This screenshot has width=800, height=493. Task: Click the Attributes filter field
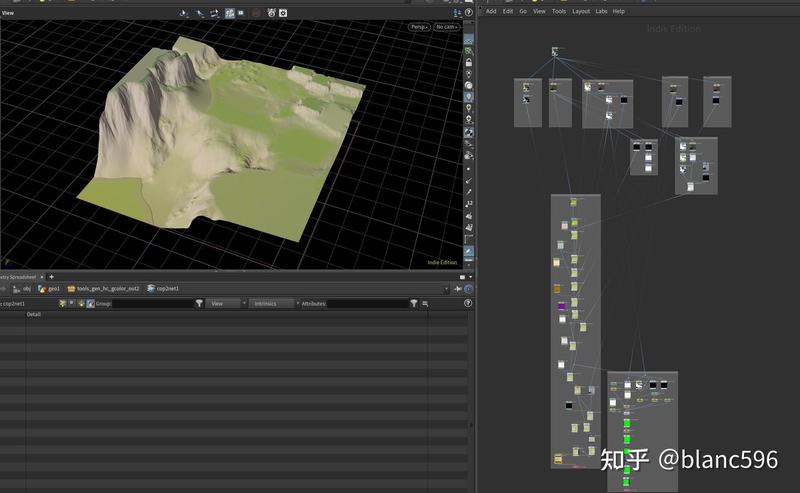pyautogui.click(x=367, y=303)
